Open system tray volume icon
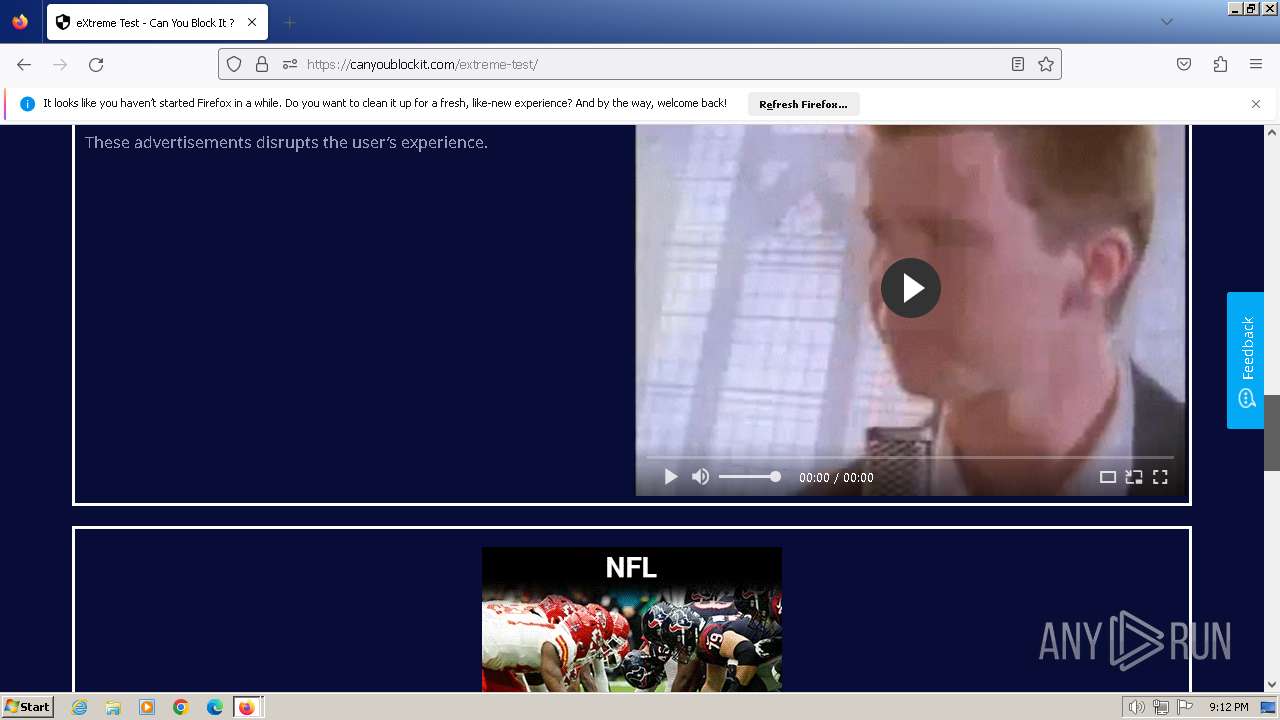 [1136, 707]
